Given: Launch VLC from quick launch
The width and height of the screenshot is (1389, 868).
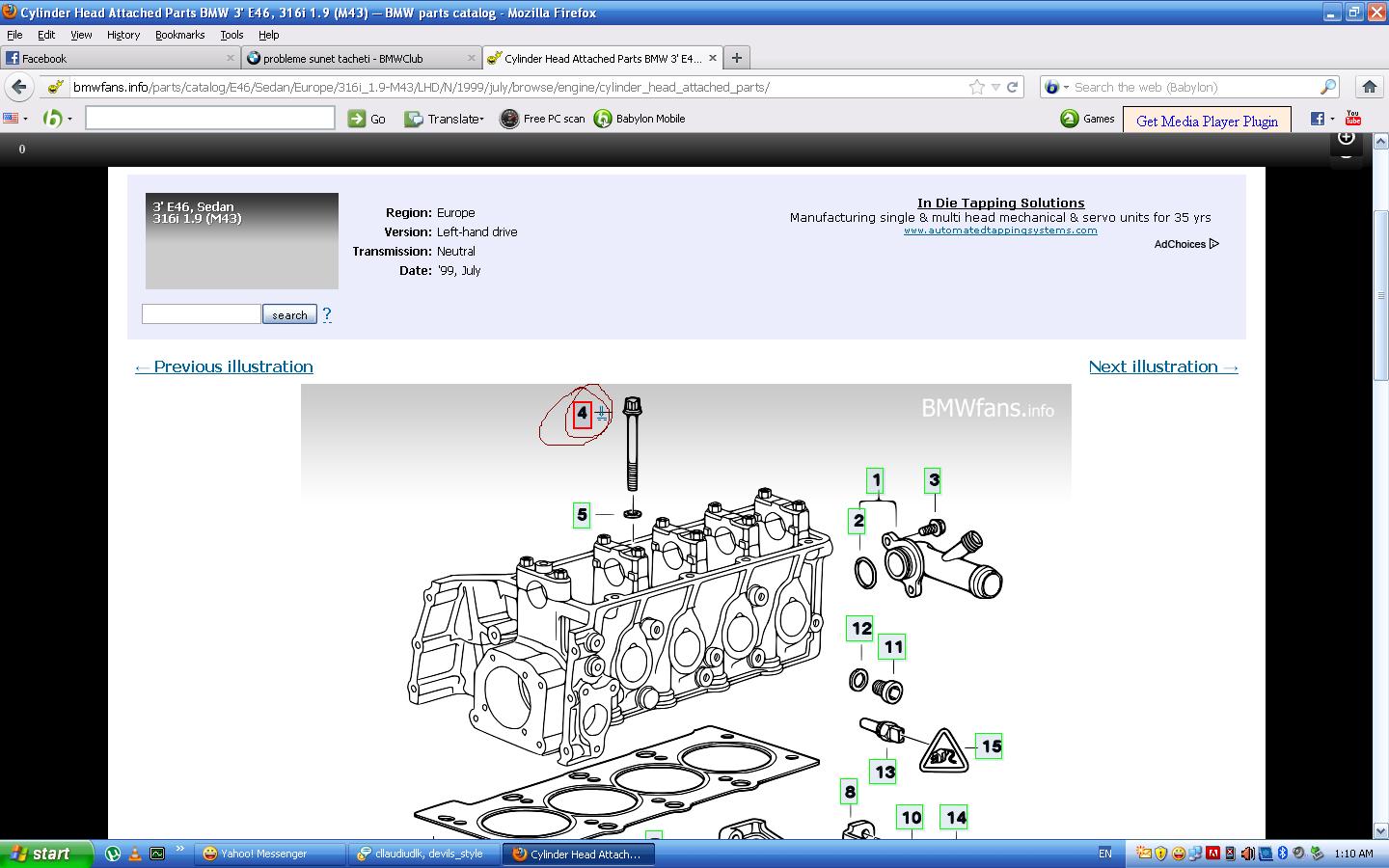Looking at the screenshot, I should (x=135, y=854).
